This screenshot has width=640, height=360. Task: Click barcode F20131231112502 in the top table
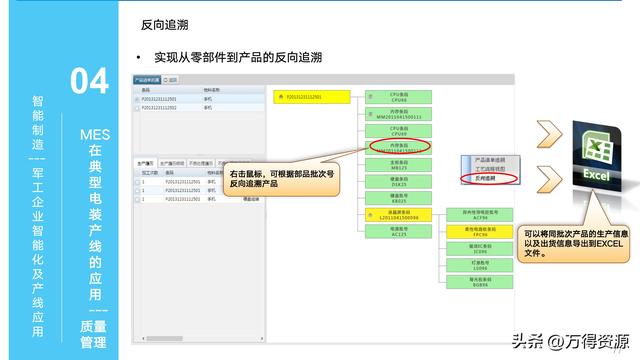tap(159, 108)
